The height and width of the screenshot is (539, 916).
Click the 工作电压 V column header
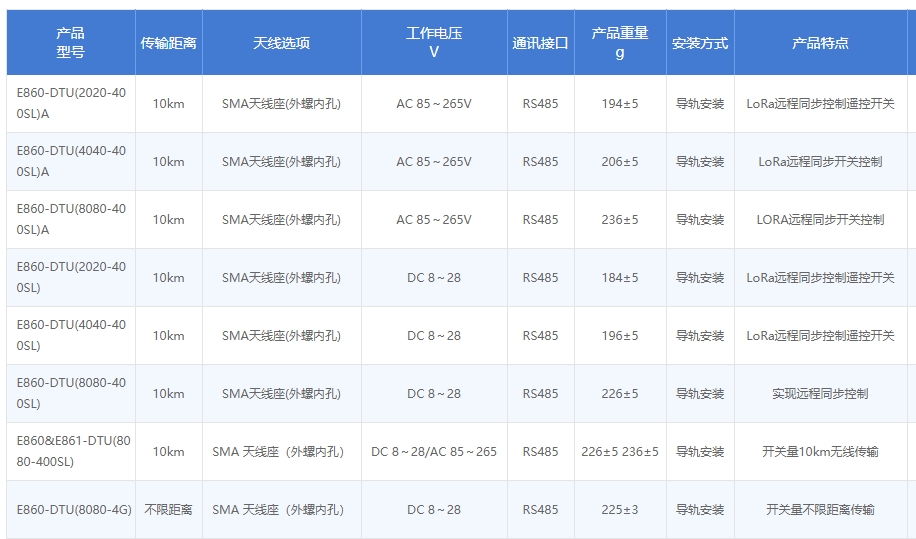point(434,42)
